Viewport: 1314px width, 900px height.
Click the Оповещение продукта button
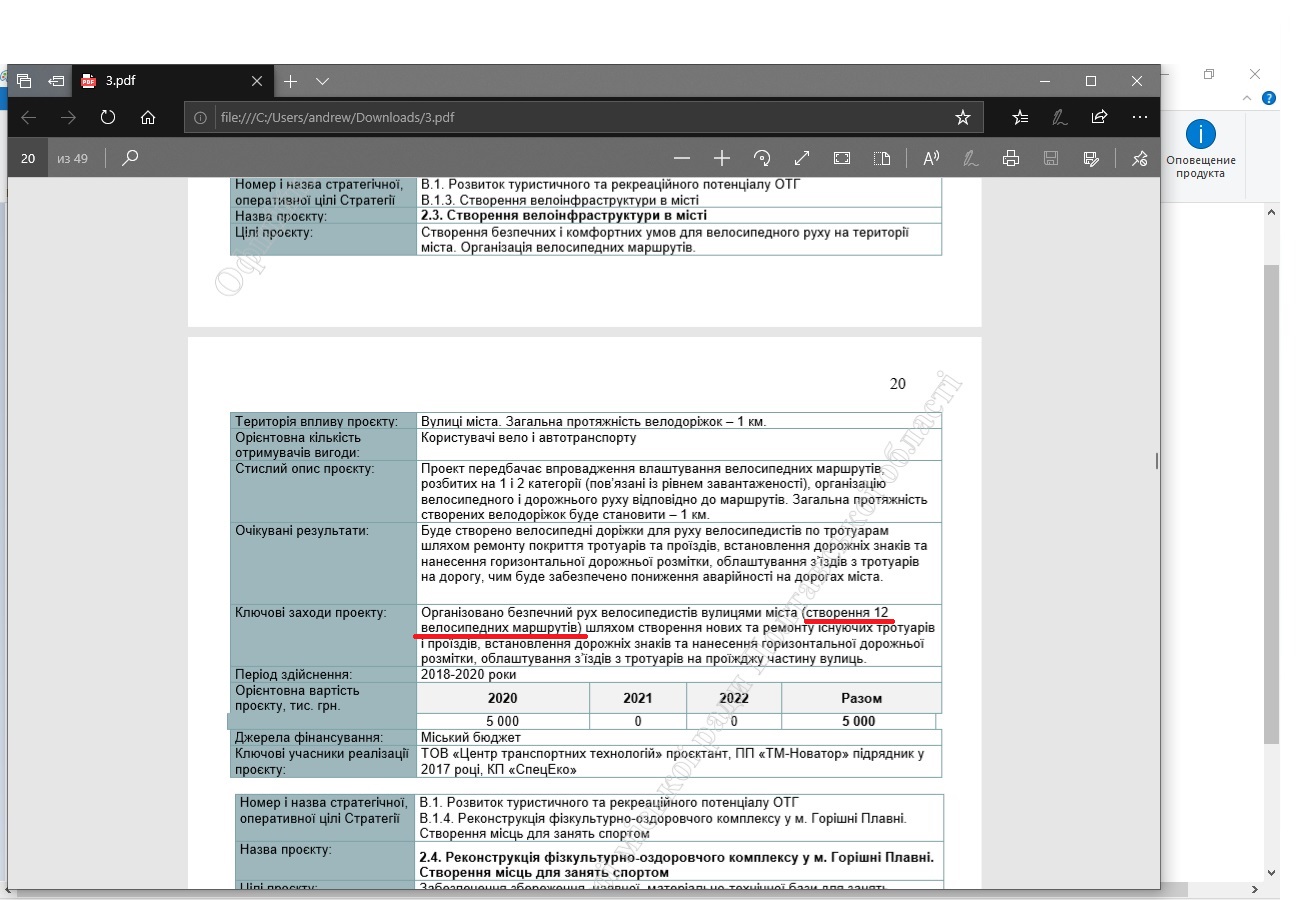click(x=1200, y=149)
